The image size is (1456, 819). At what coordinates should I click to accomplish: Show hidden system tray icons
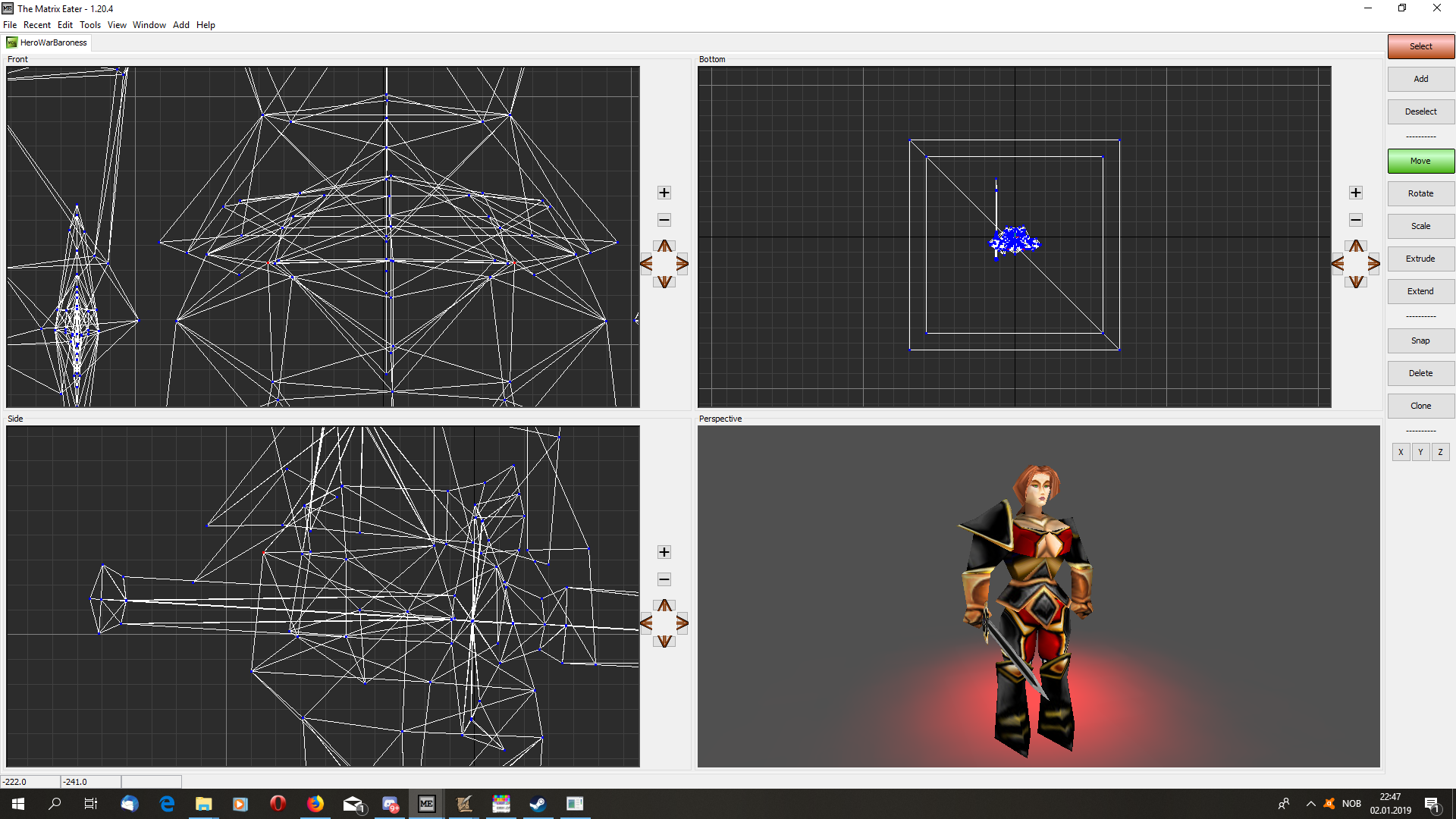1310,804
